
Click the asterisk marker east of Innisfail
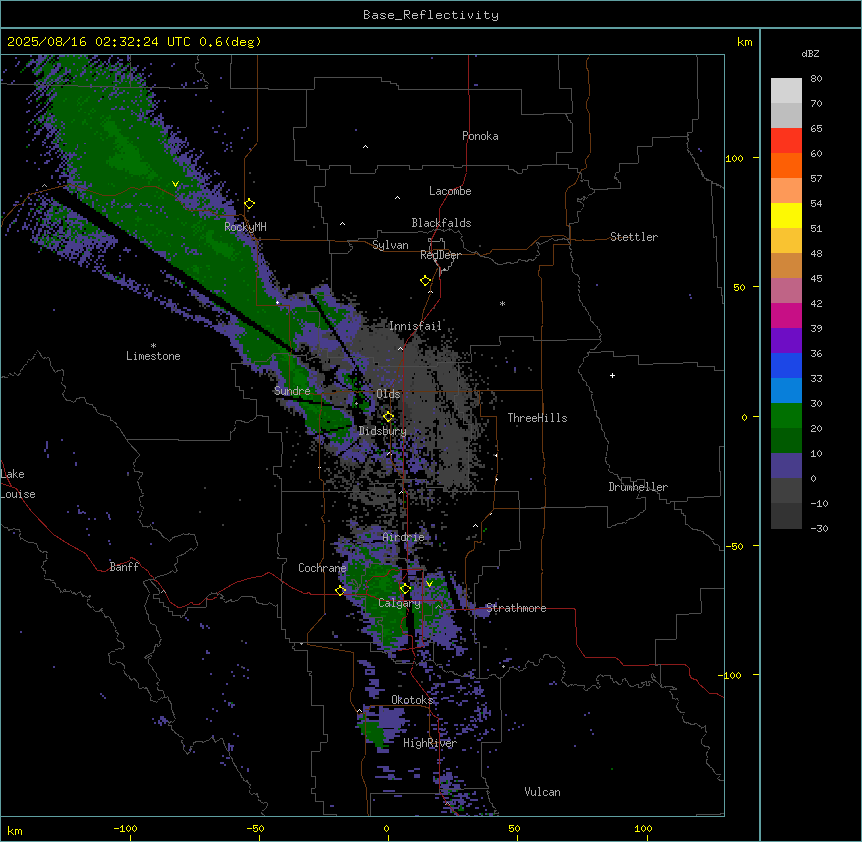(x=502, y=303)
